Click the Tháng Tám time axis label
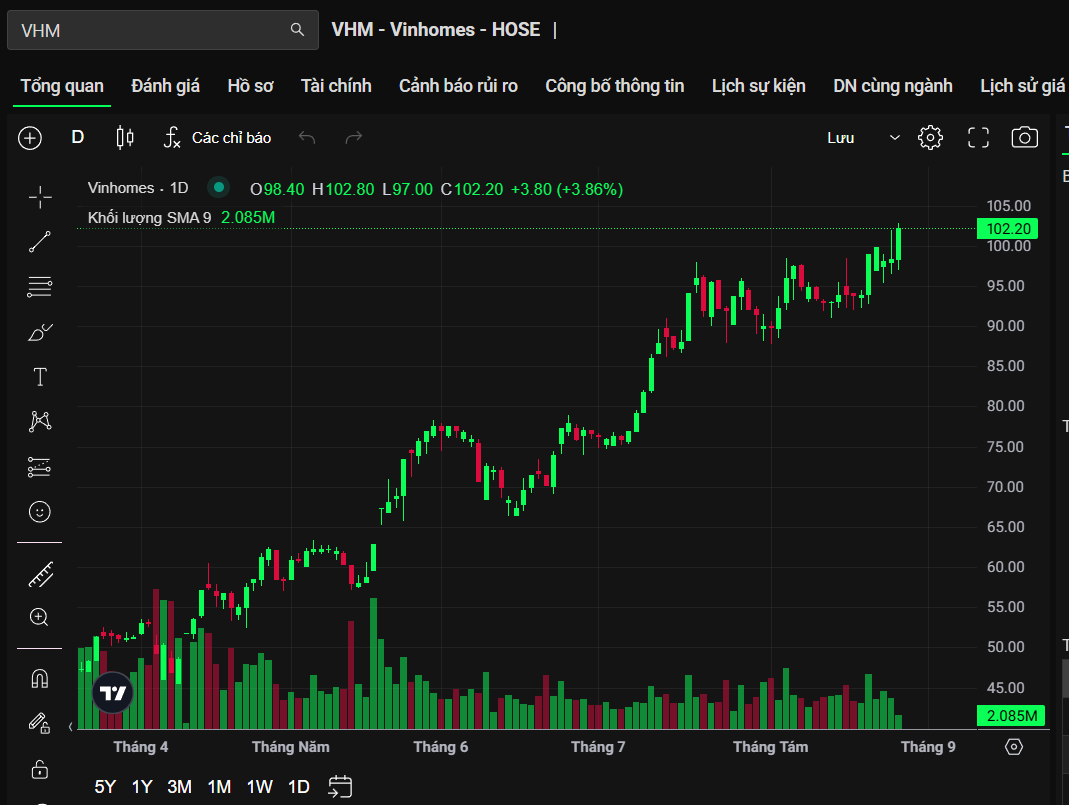Screen dimensions: 1069x805 point(770,747)
